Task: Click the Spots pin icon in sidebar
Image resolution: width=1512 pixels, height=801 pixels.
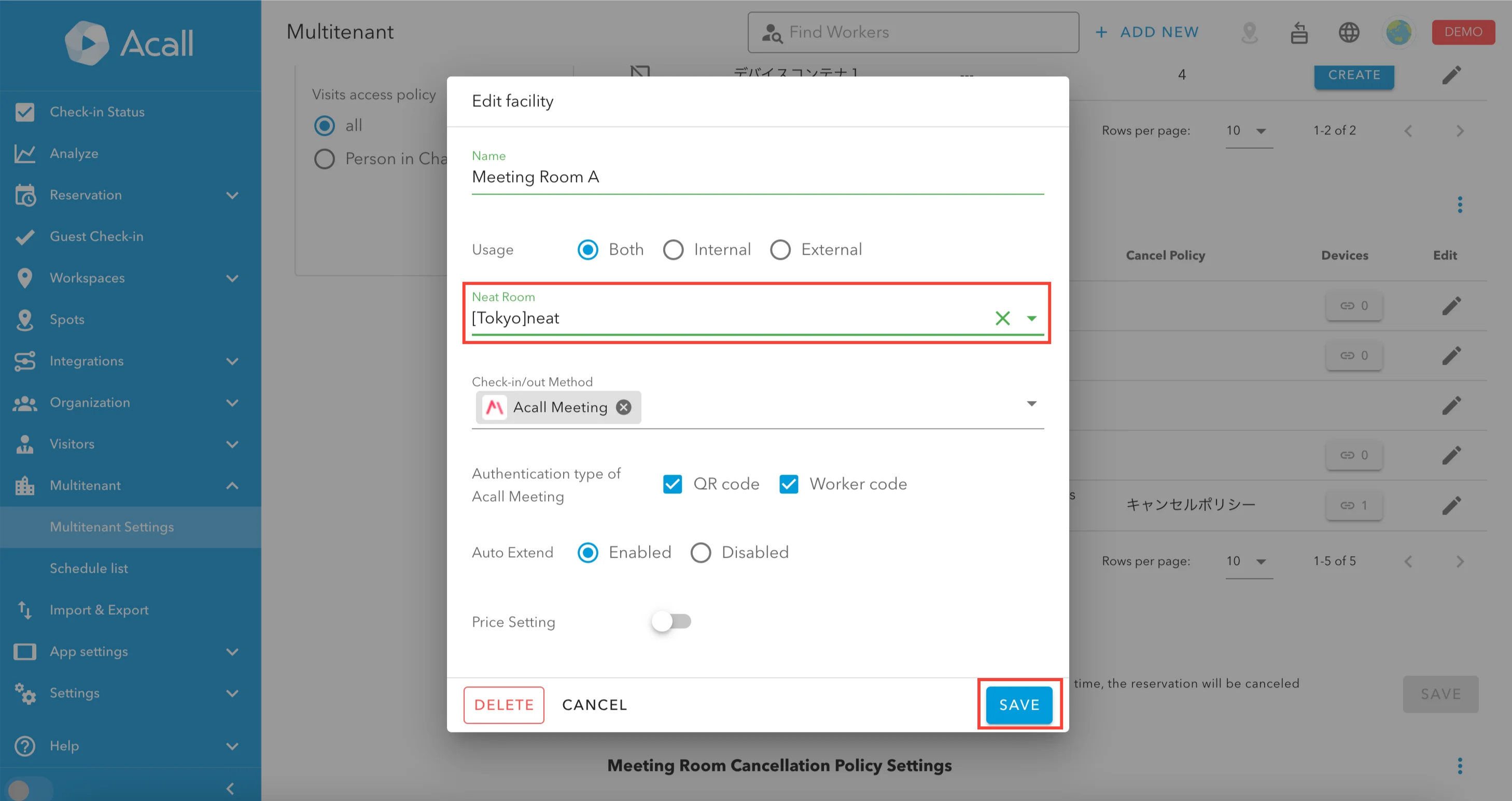Action: 25,320
